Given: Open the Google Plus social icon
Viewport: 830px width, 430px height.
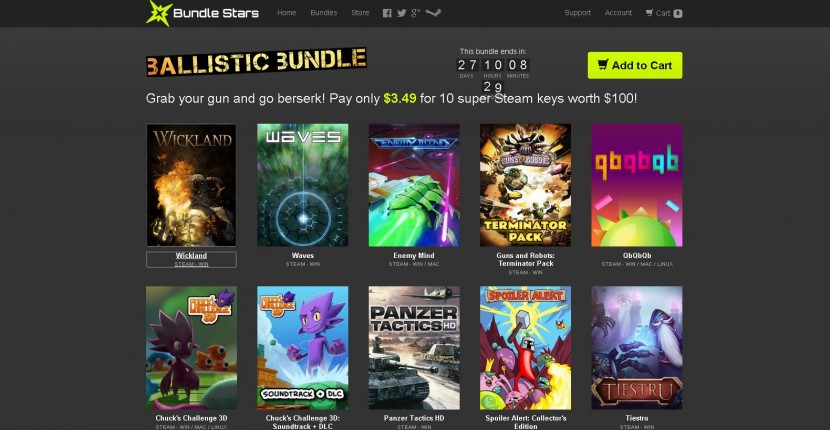Looking at the screenshot, I should [416, 13].
